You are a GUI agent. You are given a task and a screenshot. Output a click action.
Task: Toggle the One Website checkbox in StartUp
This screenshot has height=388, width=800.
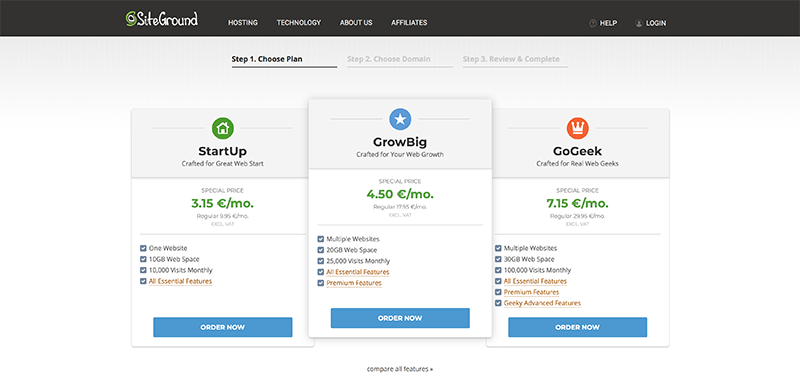tap(143, 248)
